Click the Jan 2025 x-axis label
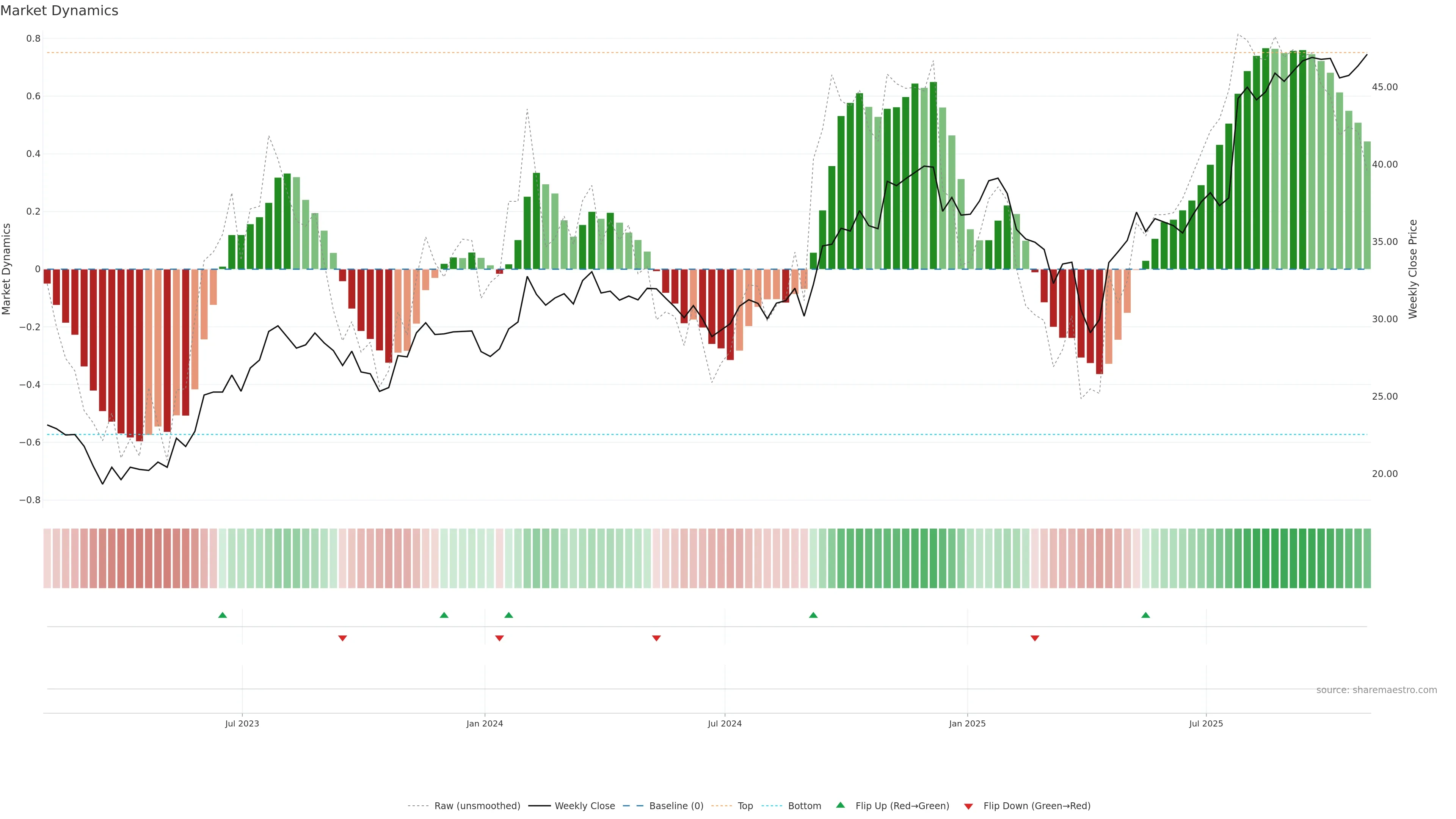 coord(967,723)
